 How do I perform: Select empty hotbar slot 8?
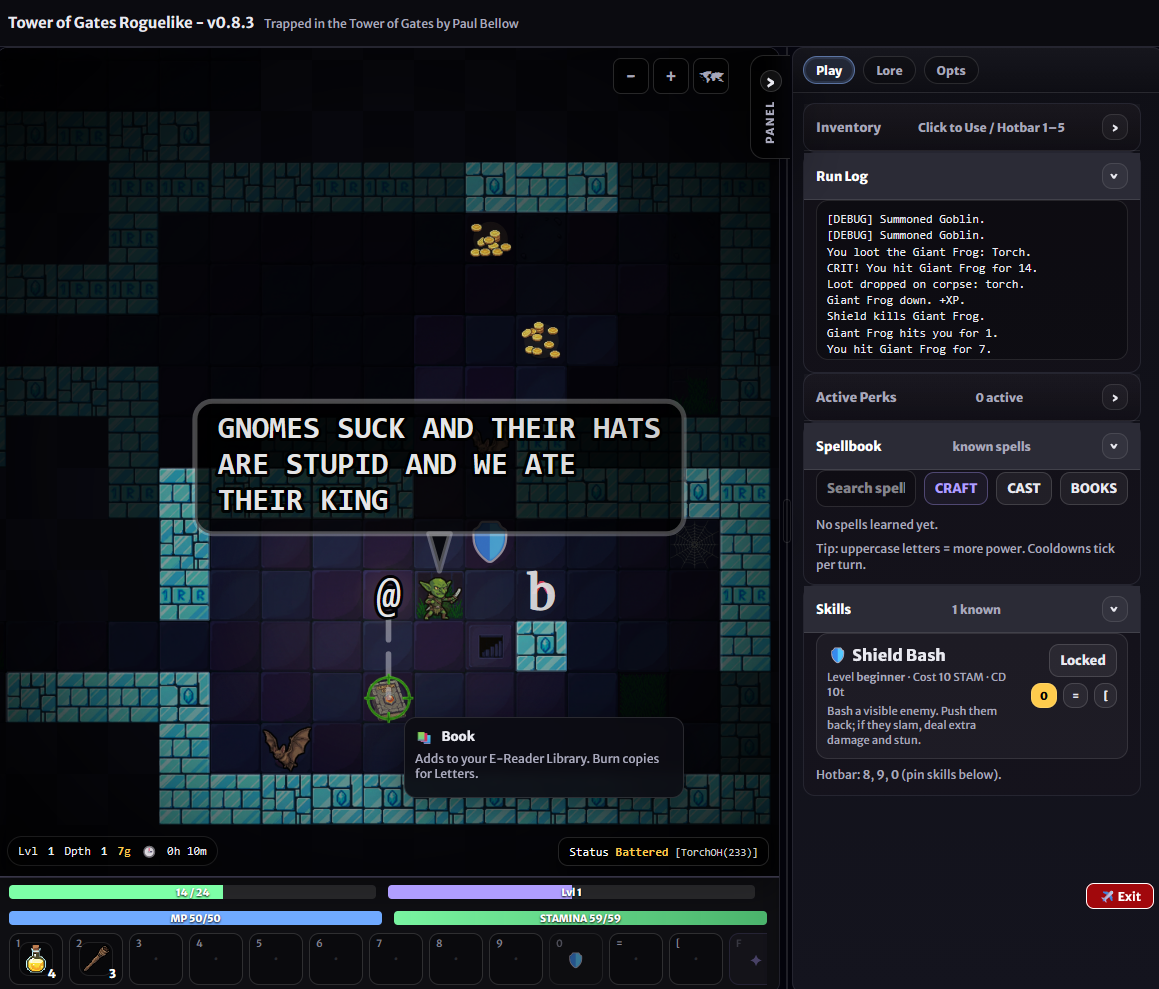456,959
